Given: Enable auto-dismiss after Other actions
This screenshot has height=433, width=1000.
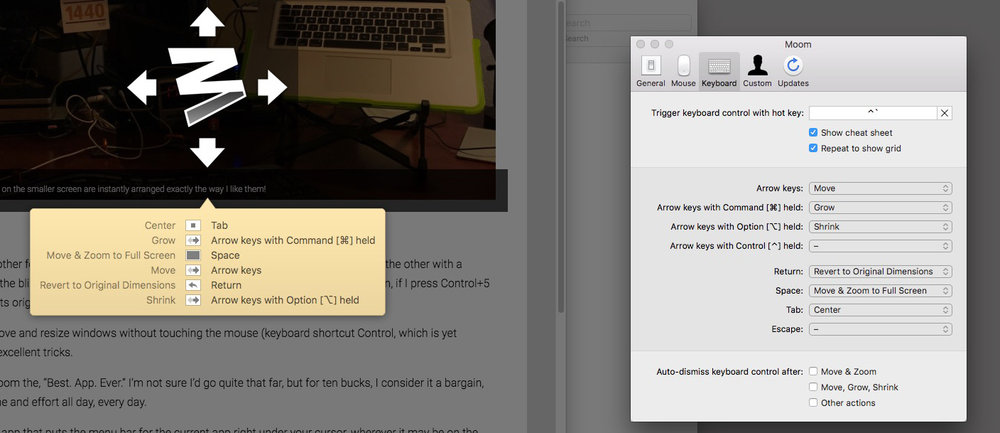Looking at the screenshot, I should coord(813,402).
